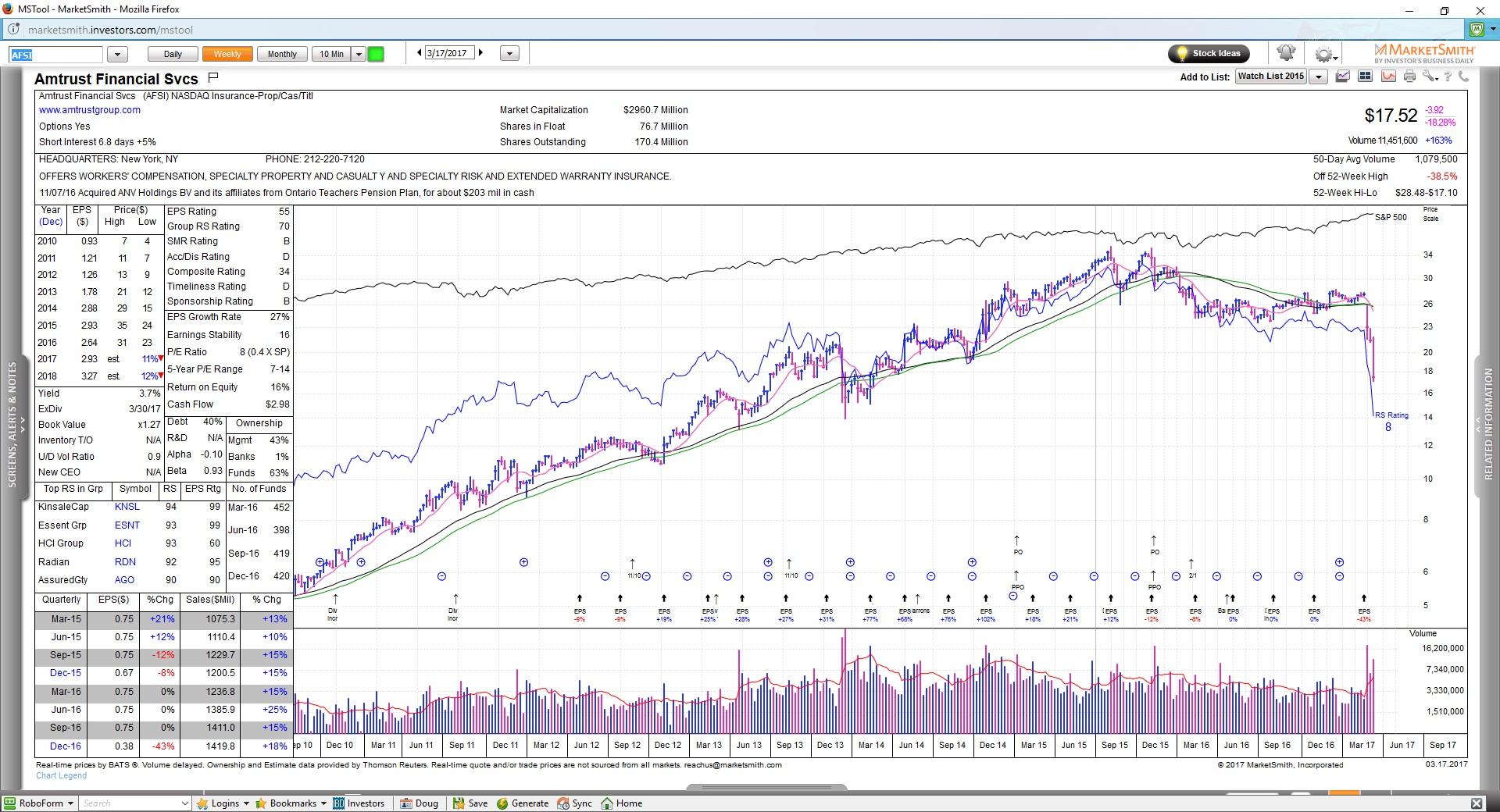Close the RoboForm toolbar with X

[1477, 803]
